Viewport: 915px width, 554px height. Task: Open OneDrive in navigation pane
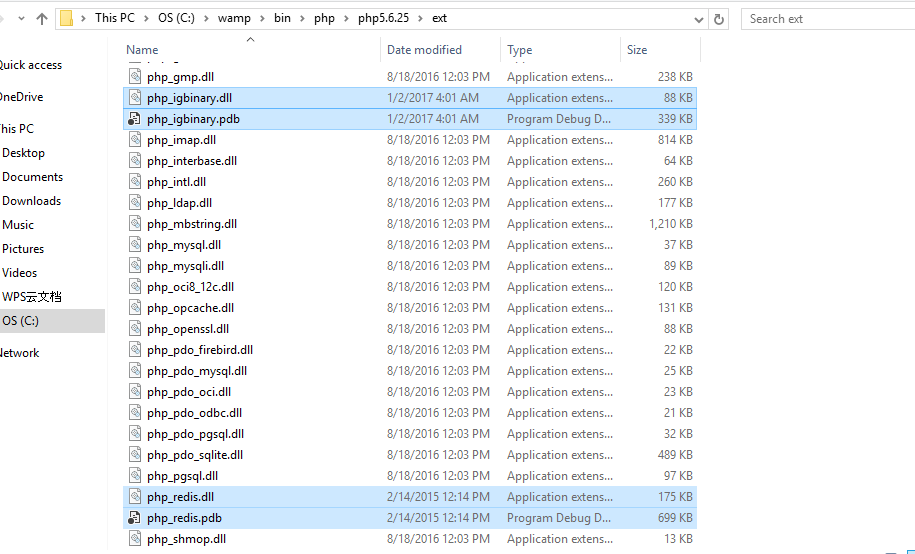click(x=21, y=97)
